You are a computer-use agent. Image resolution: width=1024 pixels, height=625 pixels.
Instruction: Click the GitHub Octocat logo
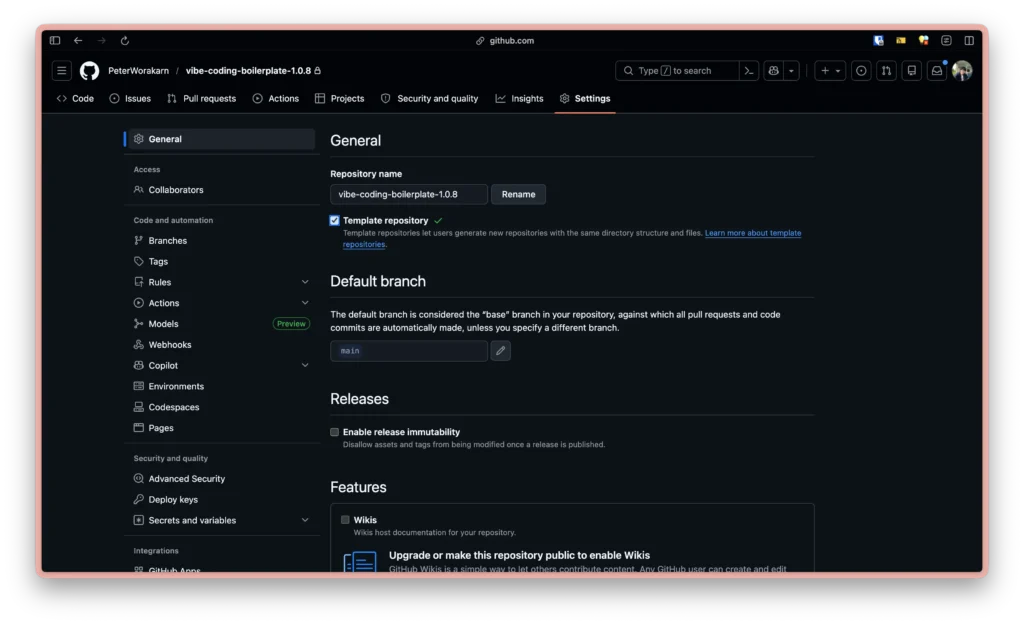89,71
